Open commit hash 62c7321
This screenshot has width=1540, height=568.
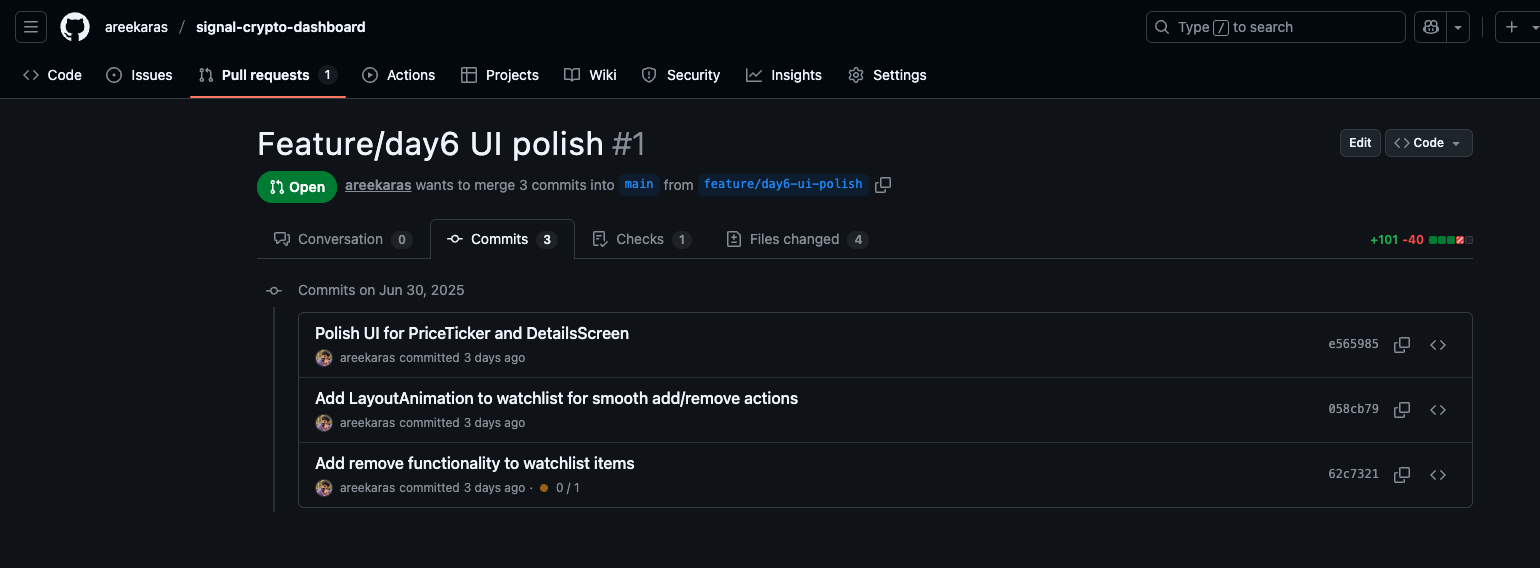coord(1353,474)
